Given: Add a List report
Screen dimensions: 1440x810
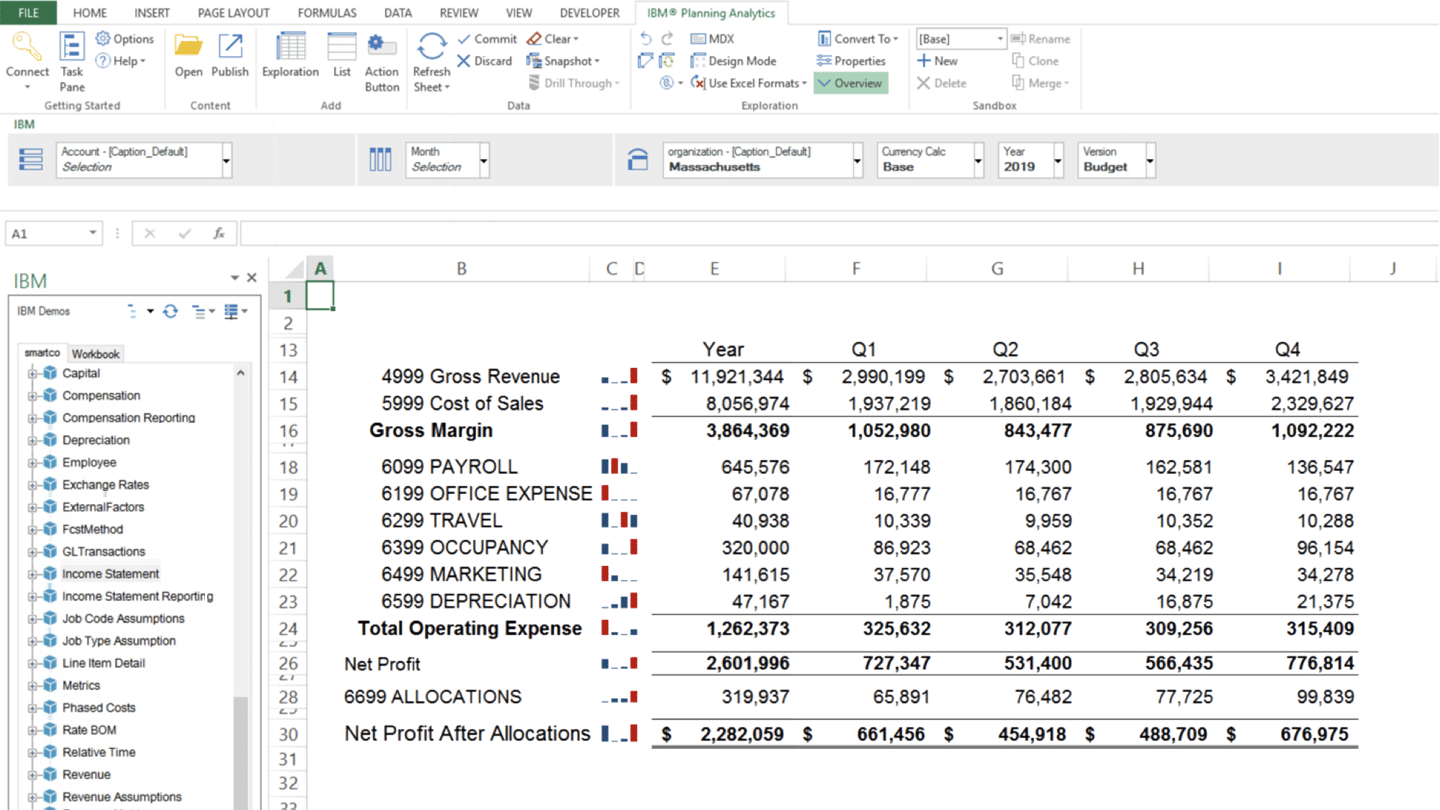Looking at the screenshot, I should (x=342, y=55).
